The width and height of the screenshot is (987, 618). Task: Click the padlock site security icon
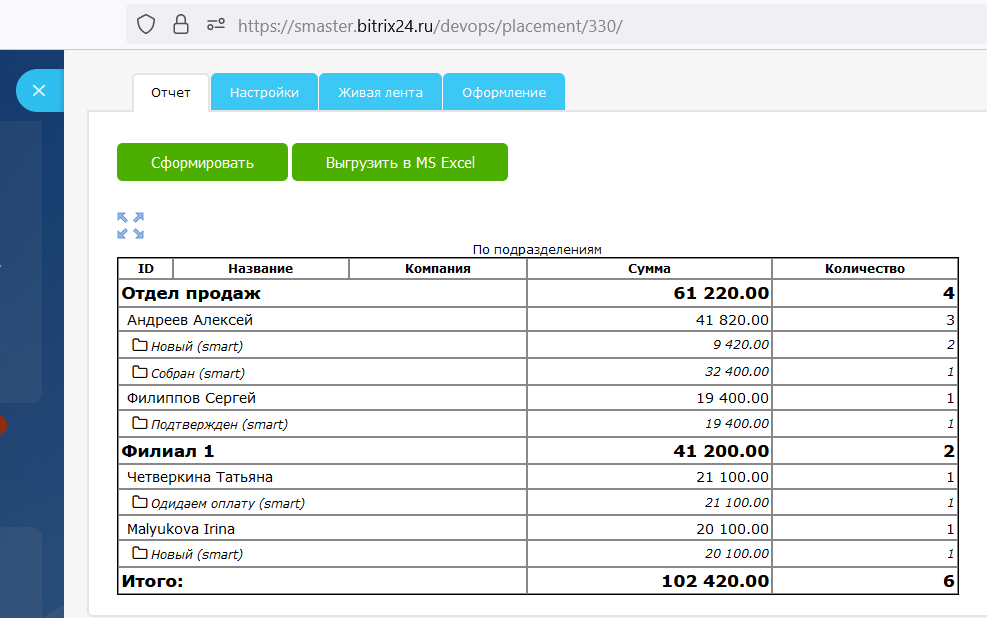click(180, 24)
